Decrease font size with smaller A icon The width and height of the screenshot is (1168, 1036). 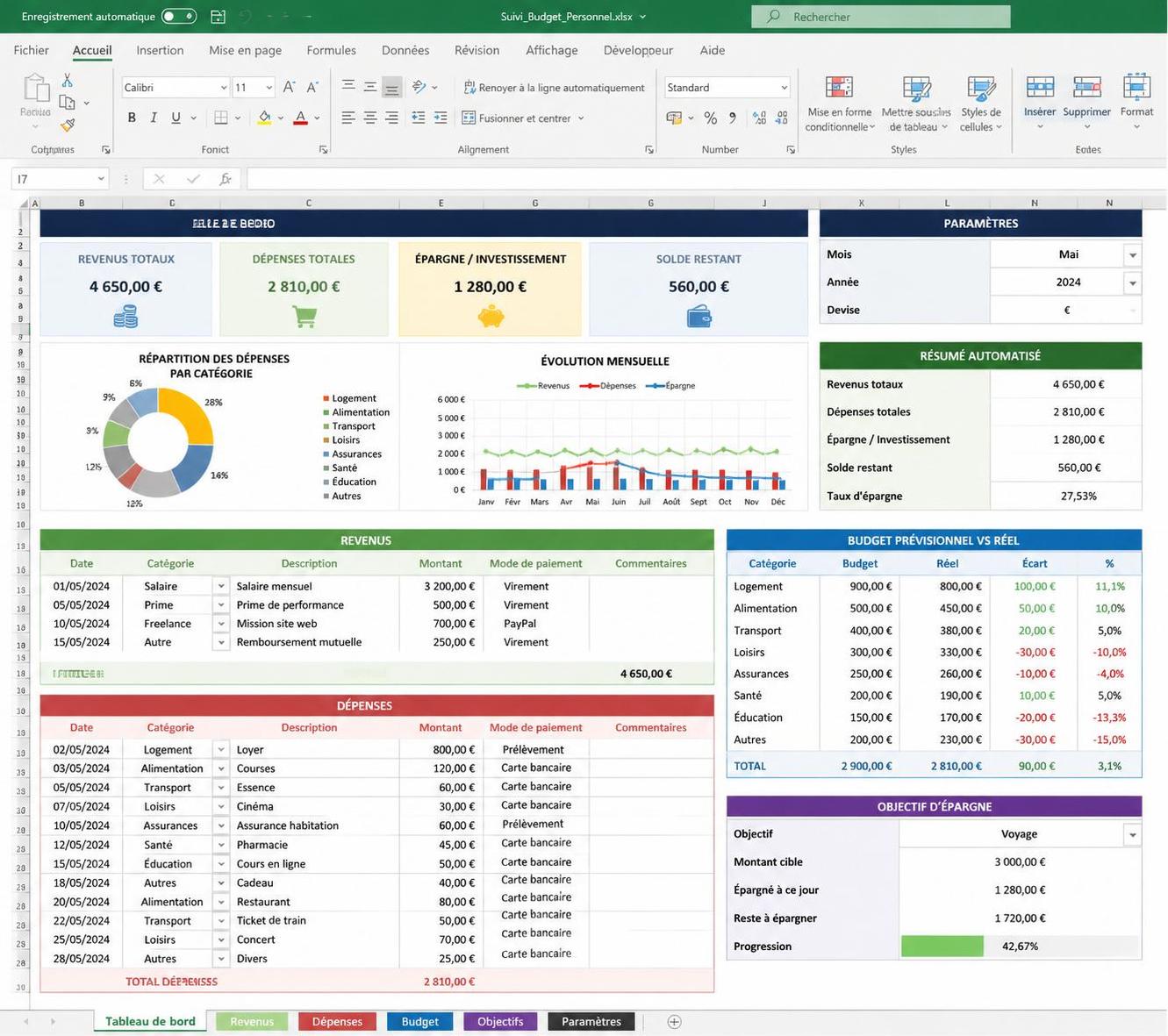click(312, 87)
